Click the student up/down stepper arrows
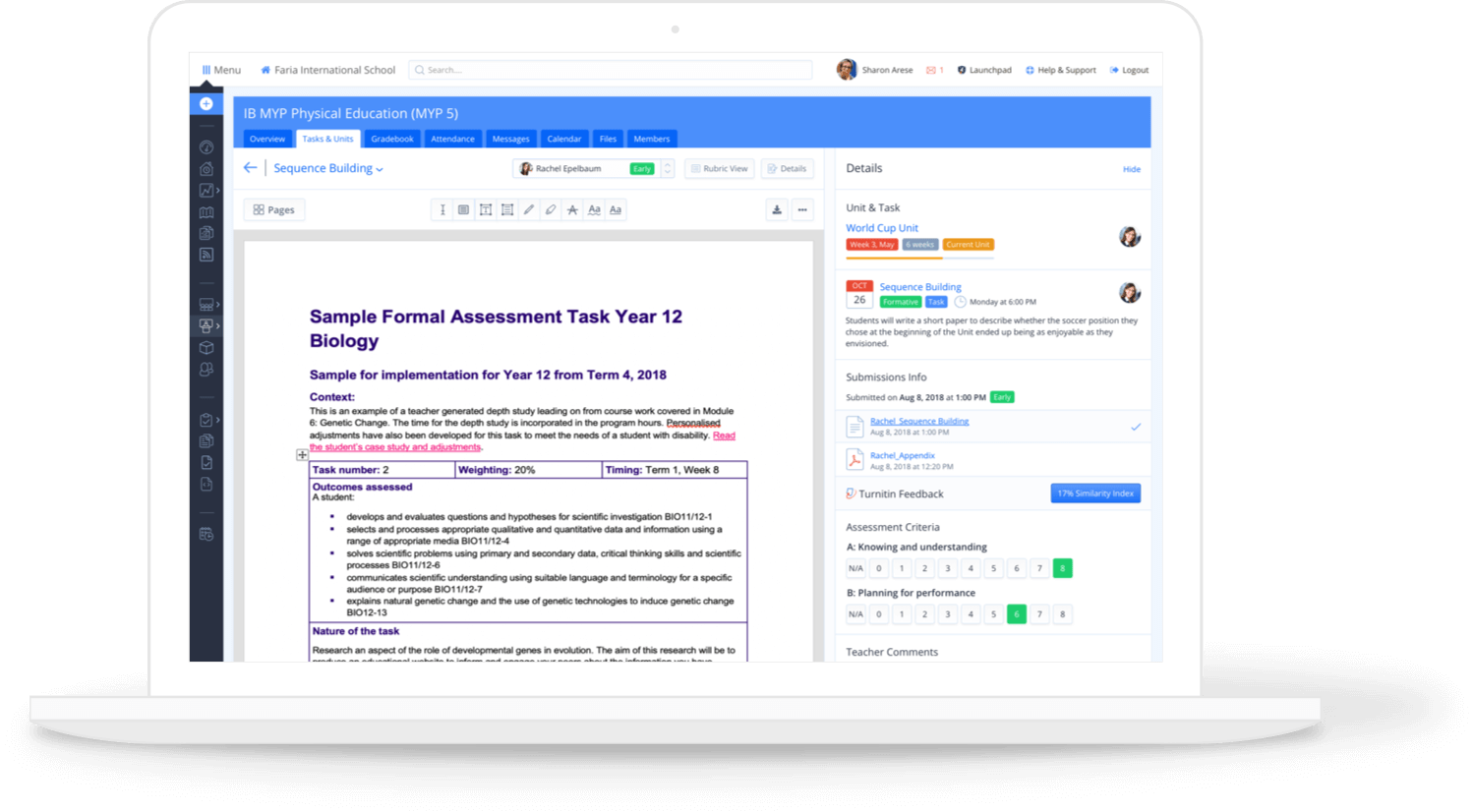The height and width of the screenshot is (812, 1473). click(668, 169)
